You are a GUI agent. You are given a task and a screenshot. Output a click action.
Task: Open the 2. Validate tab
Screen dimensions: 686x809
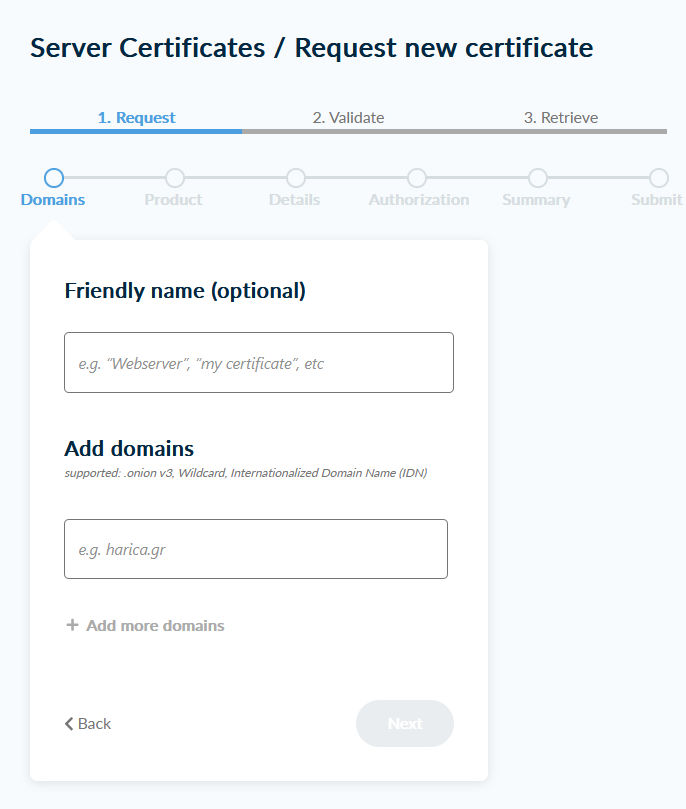(348, 118)
